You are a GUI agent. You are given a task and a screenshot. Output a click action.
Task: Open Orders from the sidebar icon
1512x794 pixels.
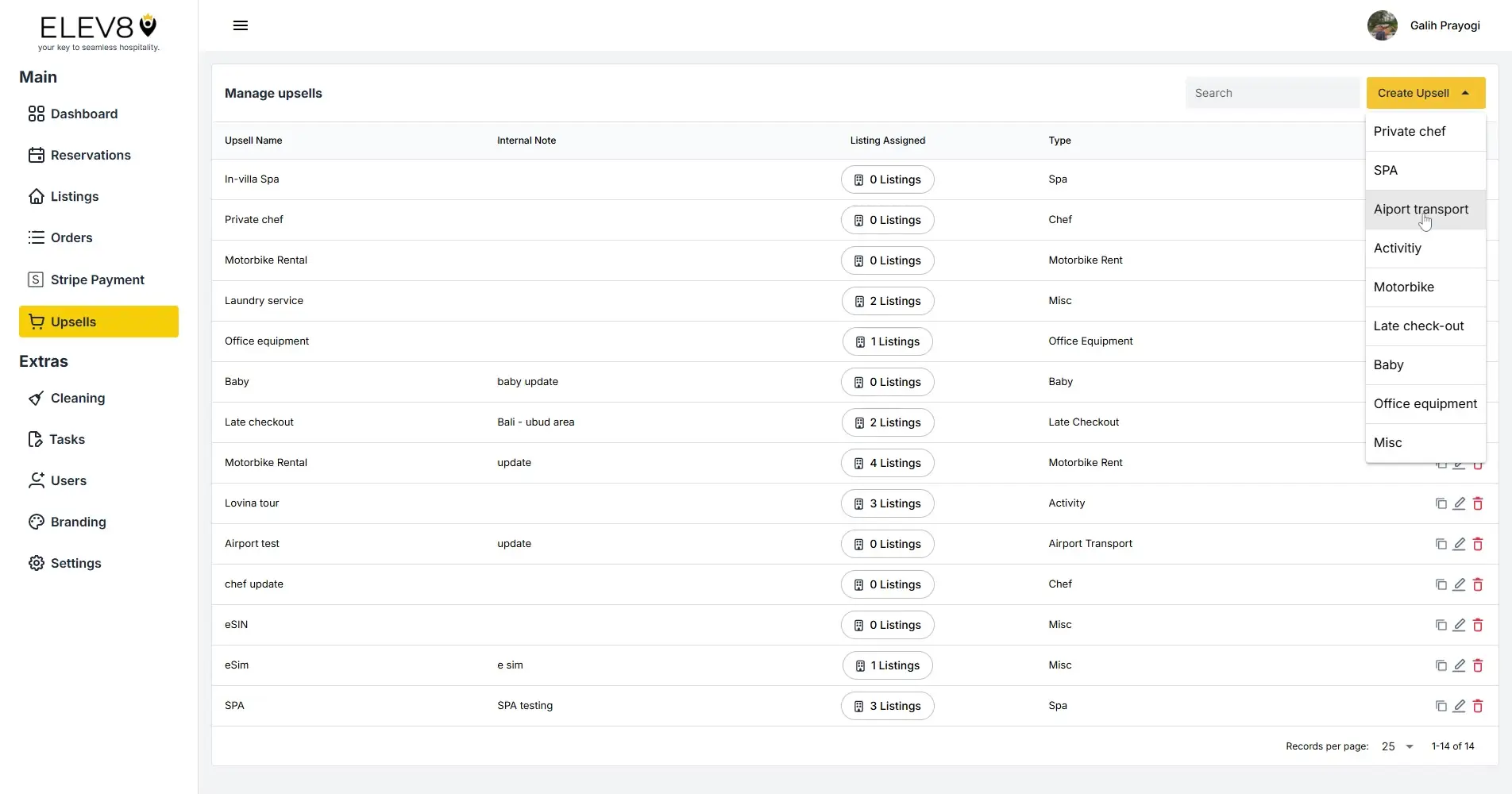pos(35,237)
